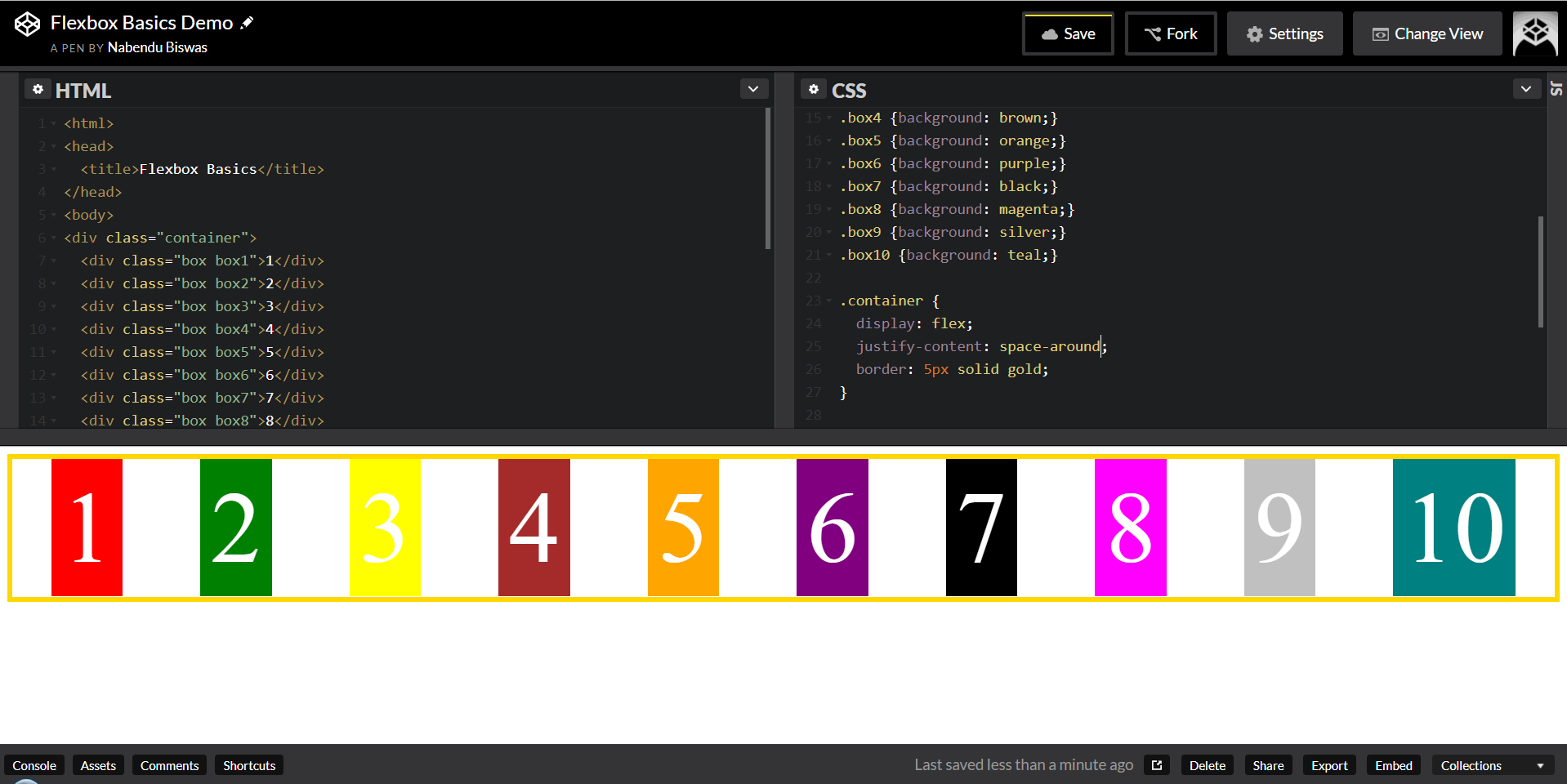Open pen in new window icon
The height and width of the screenshot is (784, 1567).
coord(1157,765)
